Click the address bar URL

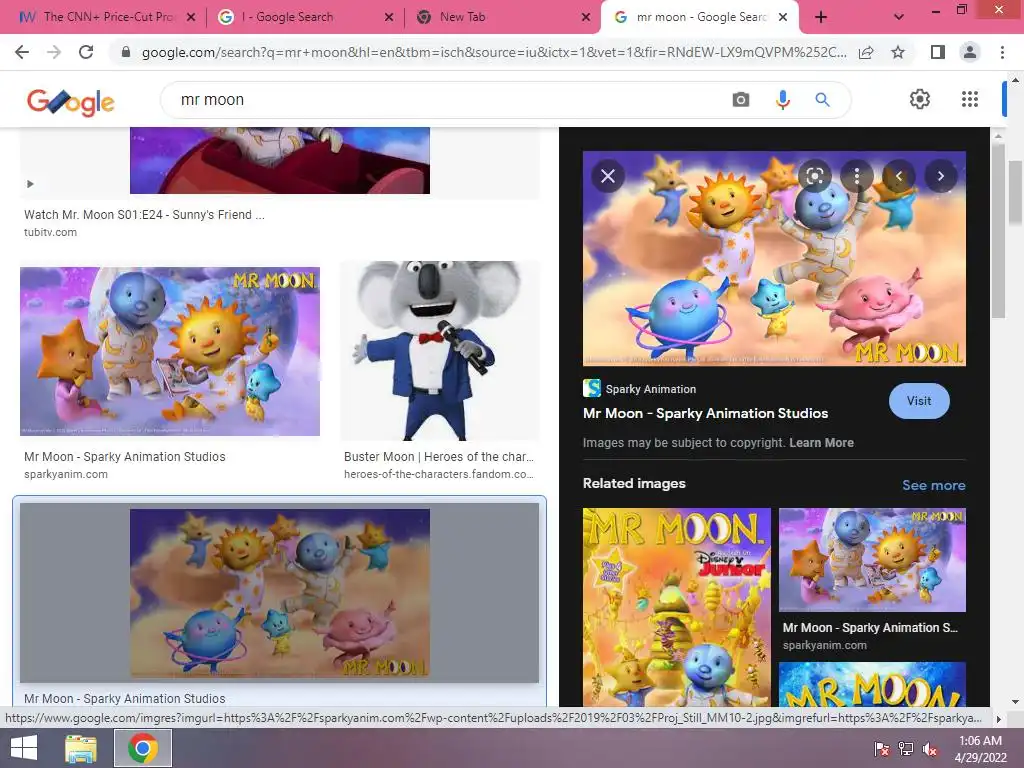point(494,52)
